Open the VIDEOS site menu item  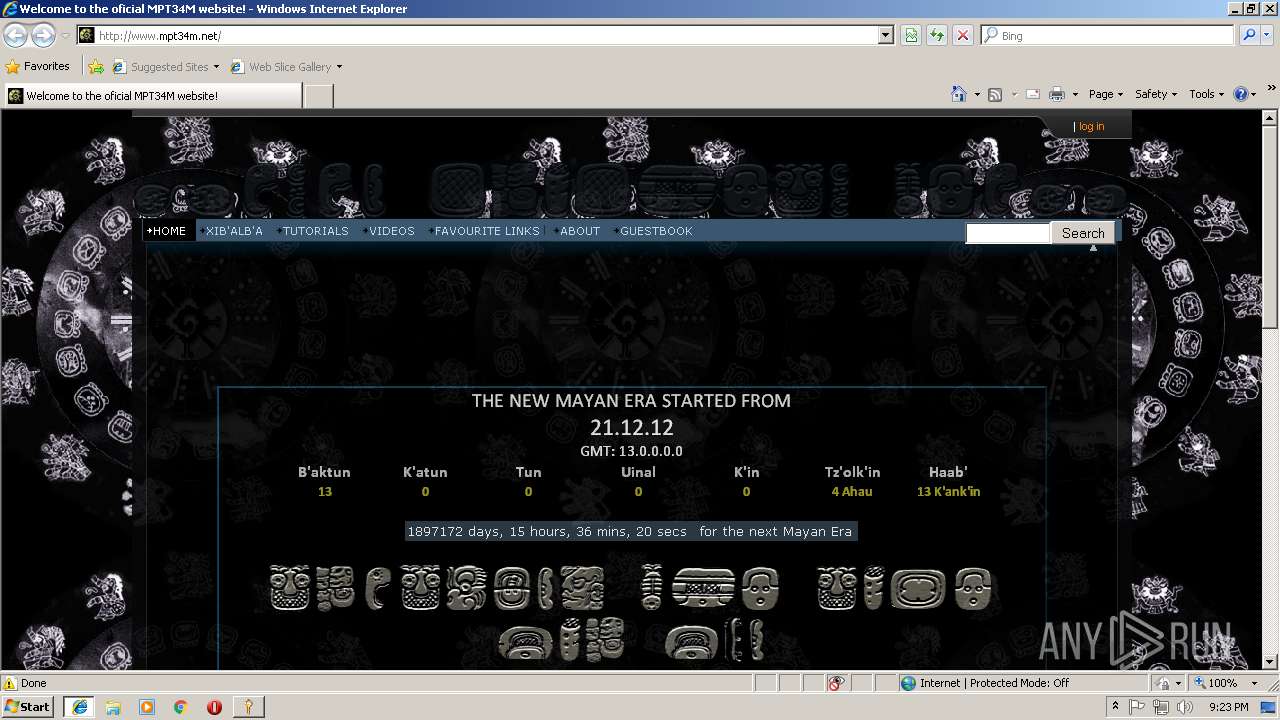[389, 231]
